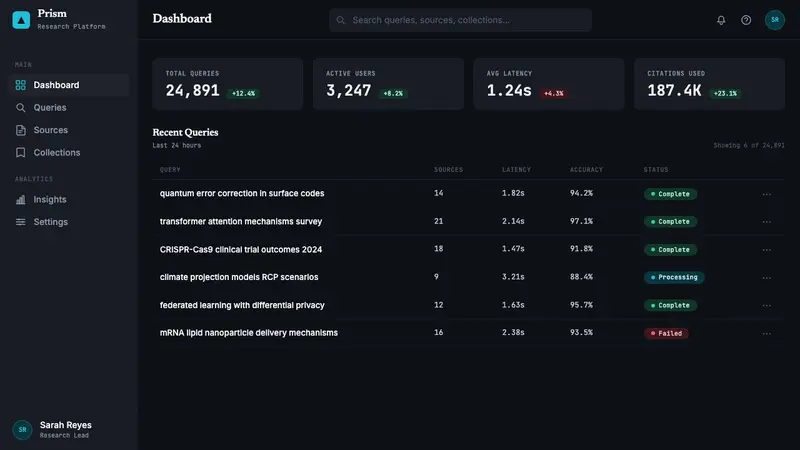Click the SR avatar next to Sarah Reyes
800x450 pixels.
(x=22, y=430)
